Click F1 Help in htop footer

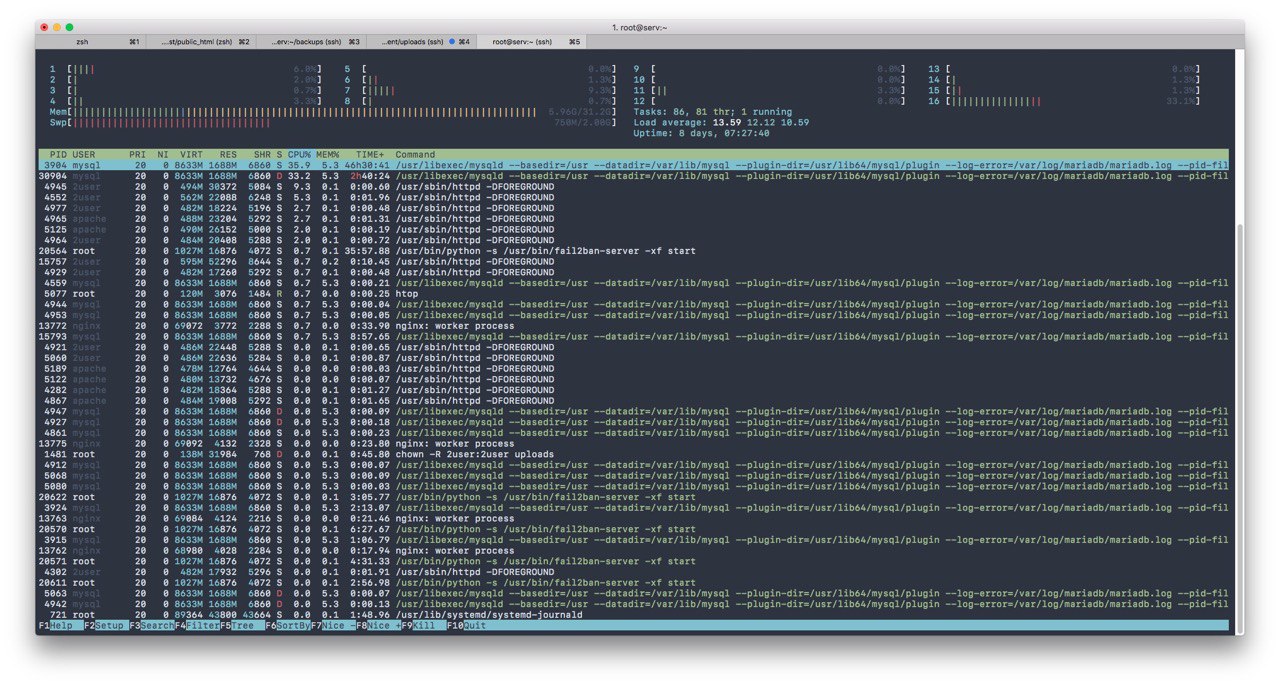pos(61,625)
